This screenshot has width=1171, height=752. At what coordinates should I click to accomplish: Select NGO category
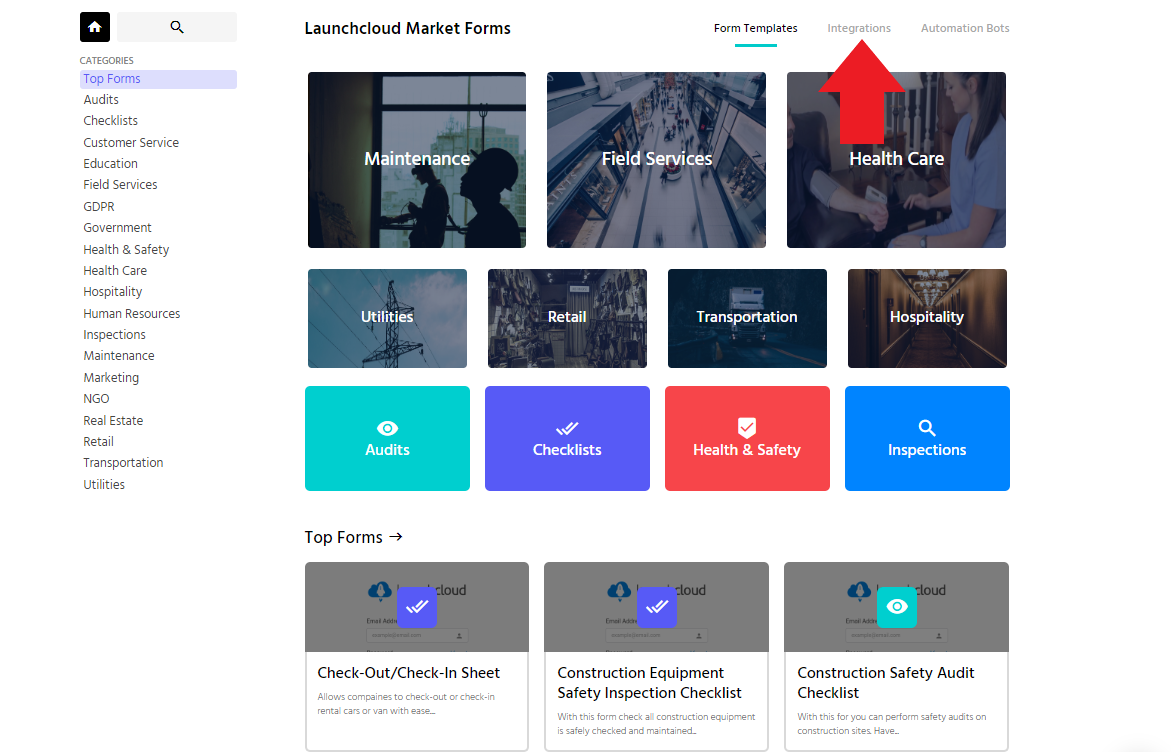click(x=96, y=399)
